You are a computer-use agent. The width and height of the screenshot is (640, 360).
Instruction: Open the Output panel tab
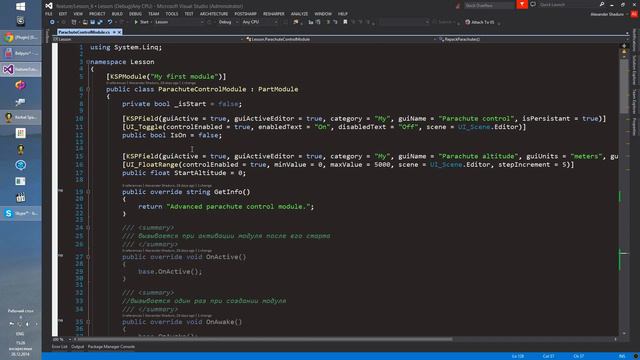pos(77,347)
